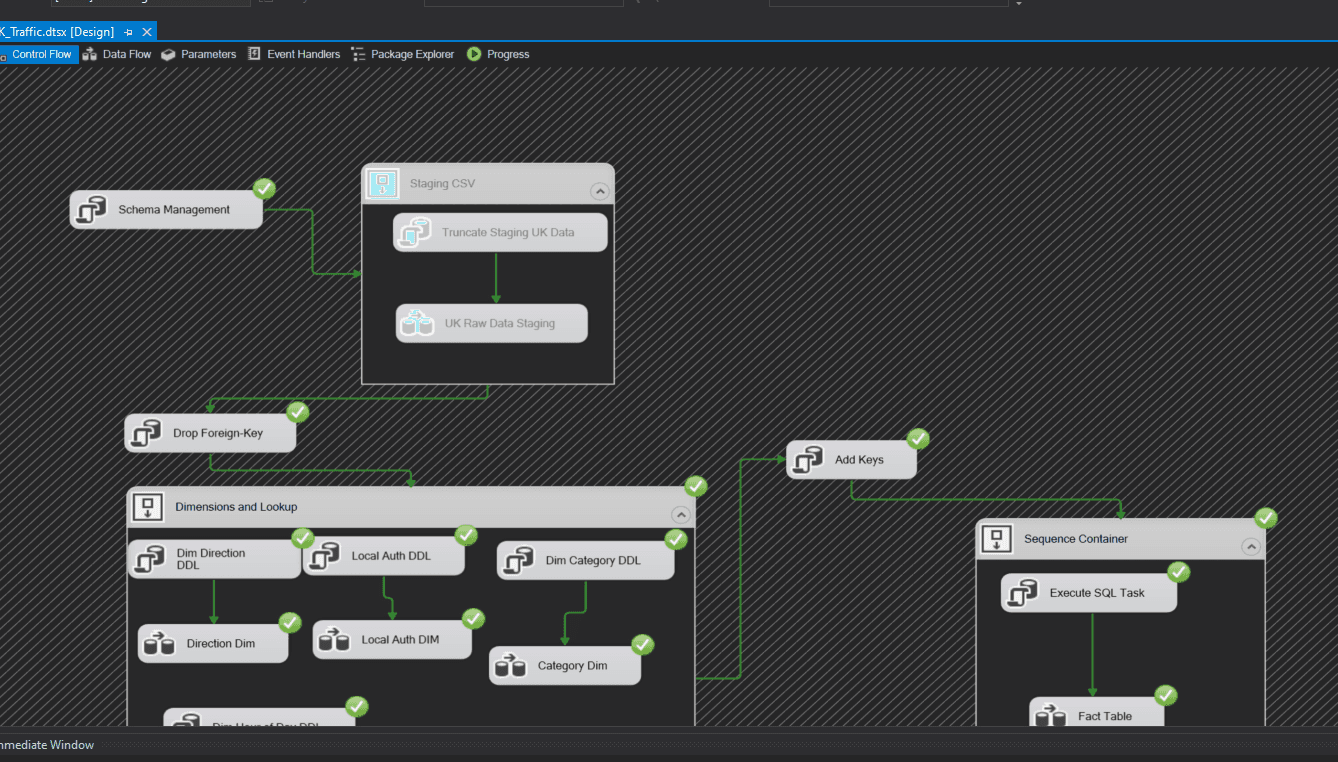Click Execute SQL Task success checkmark

1179,572
